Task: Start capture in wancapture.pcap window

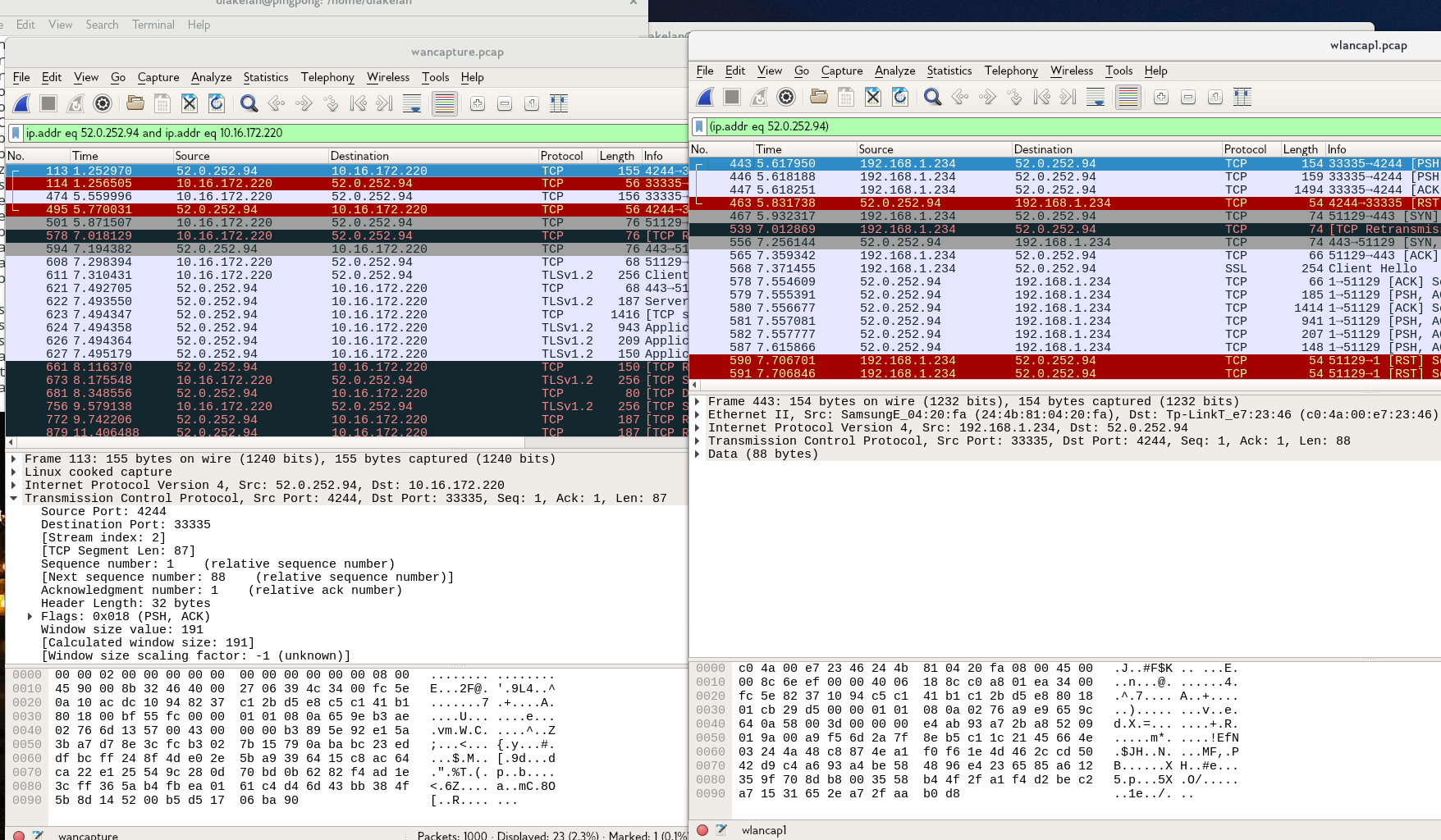Action: click(x=22, y=103)
